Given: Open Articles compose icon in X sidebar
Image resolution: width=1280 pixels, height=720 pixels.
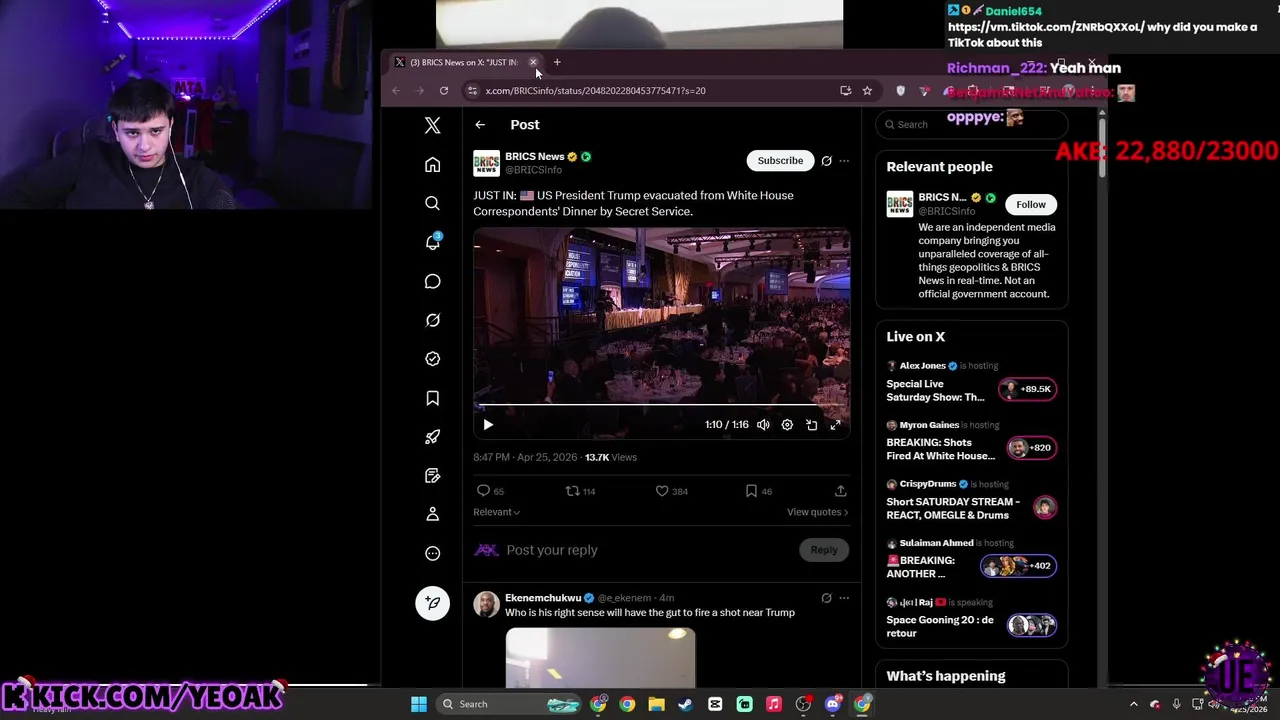Looking at the screenshot, I should click(x=432, y=476).
